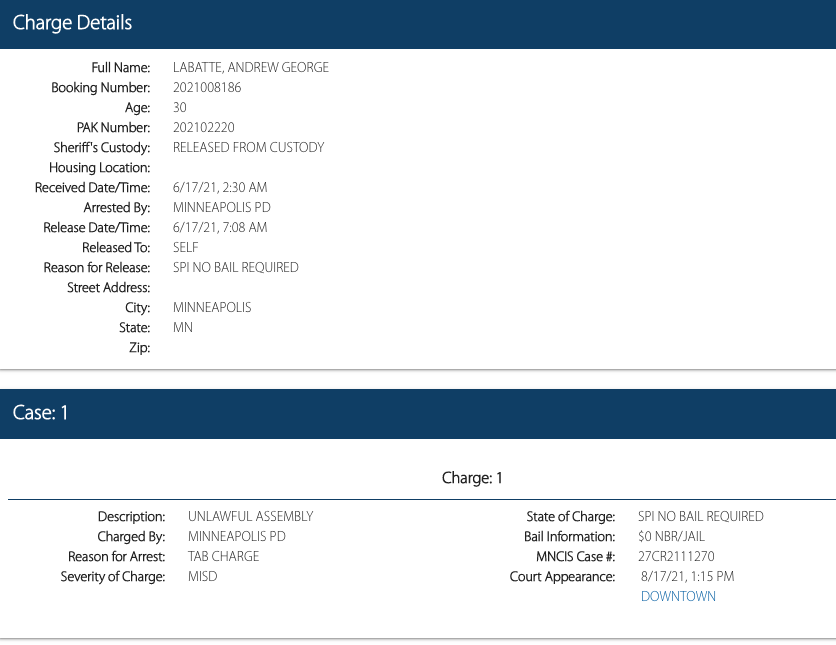Click the State value MN
Viewport: 836px width, 645px height.
click(183, 327)
